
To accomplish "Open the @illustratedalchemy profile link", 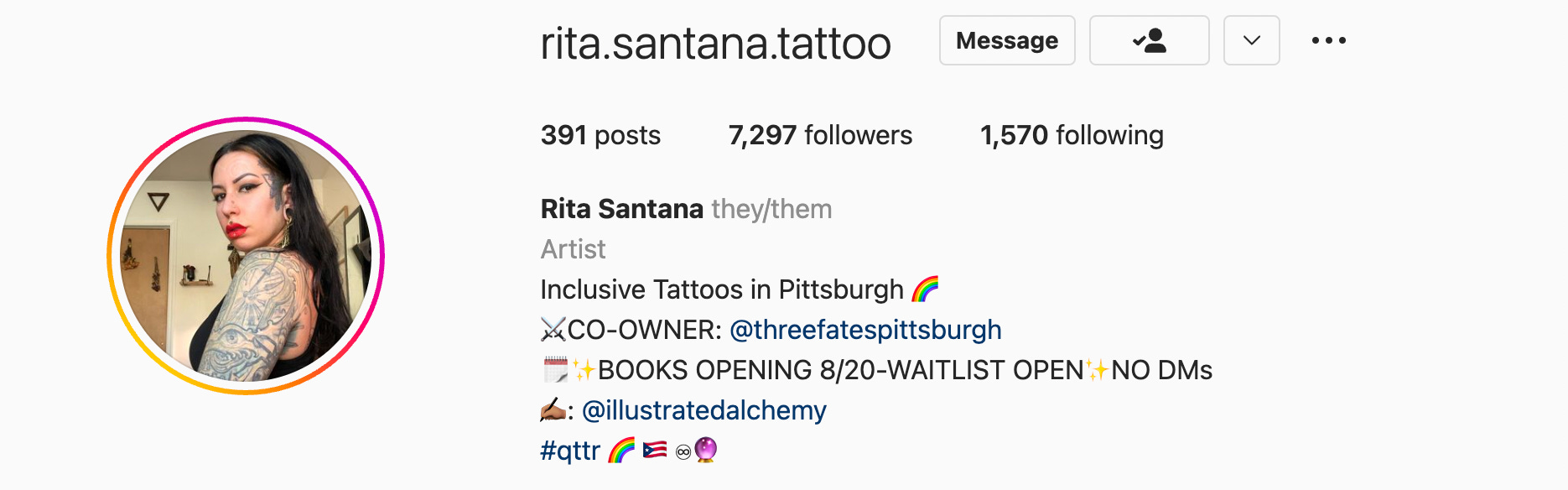I will coord(704,410).
